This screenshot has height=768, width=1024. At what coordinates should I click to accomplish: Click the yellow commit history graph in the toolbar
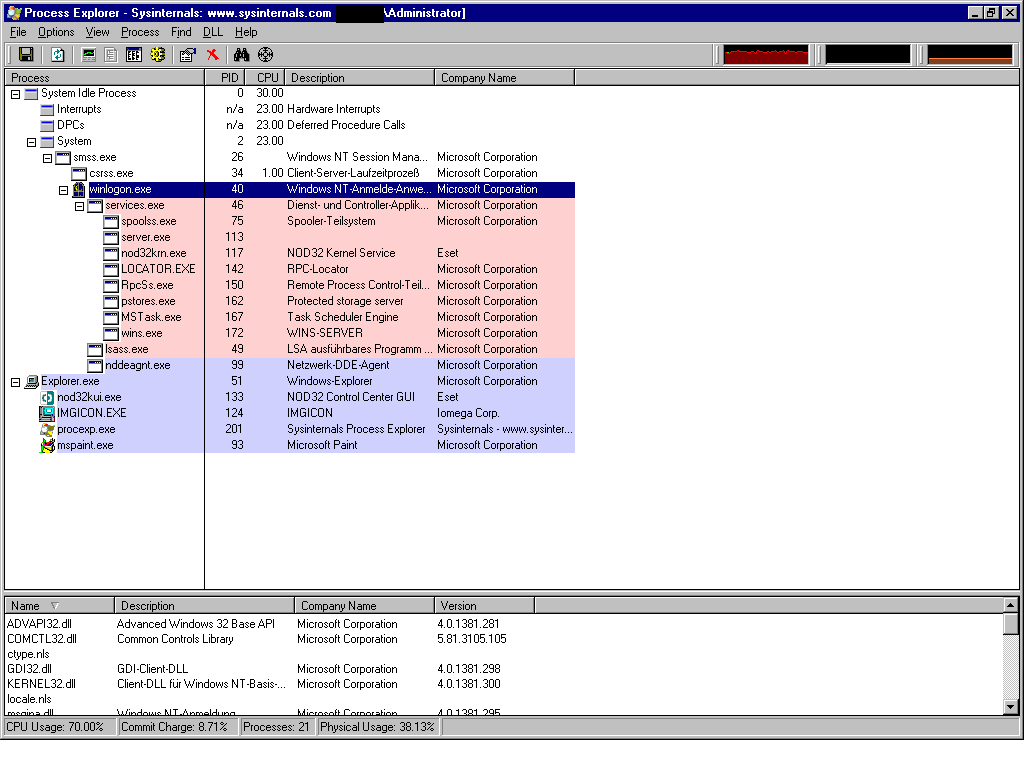tap(868, 55)
